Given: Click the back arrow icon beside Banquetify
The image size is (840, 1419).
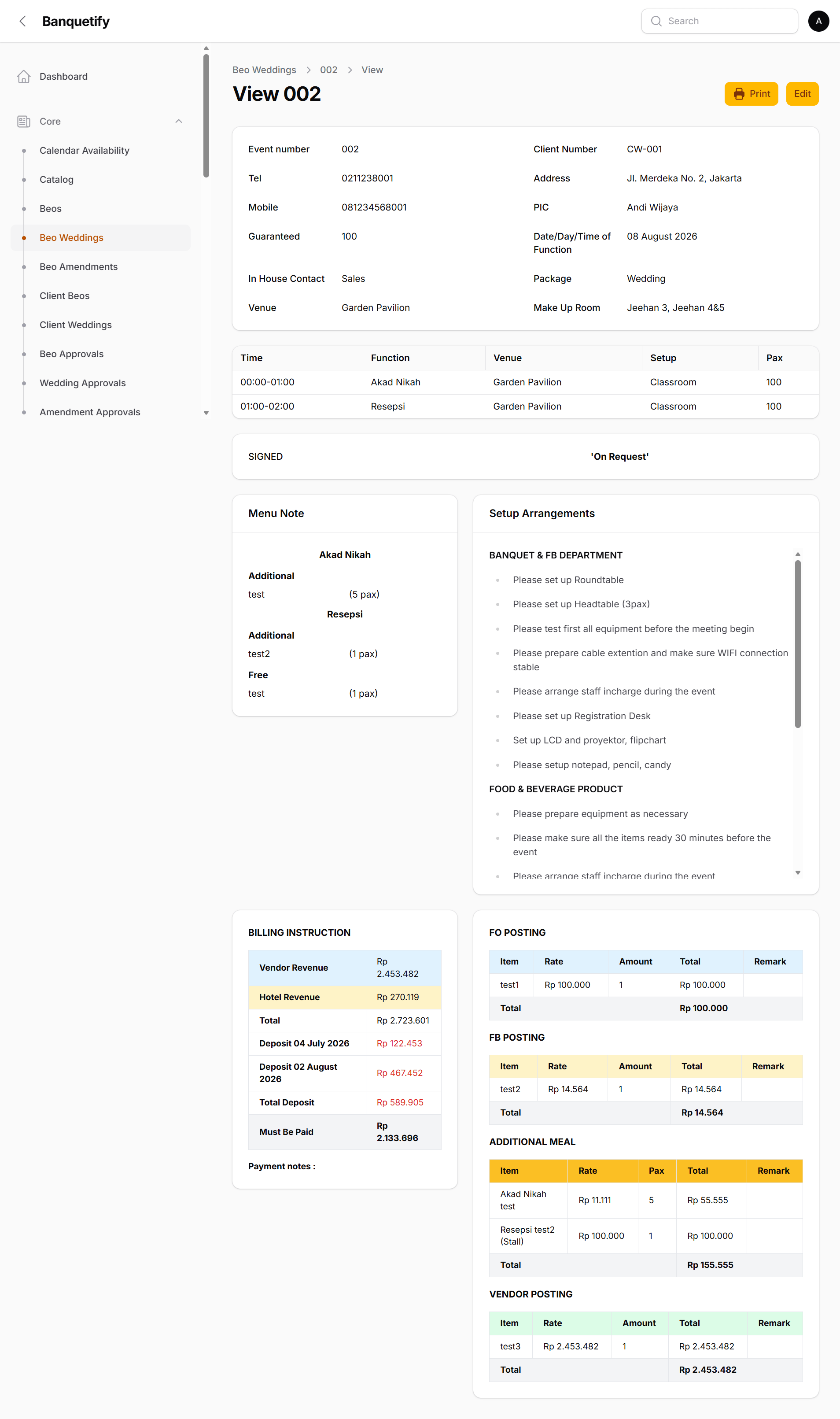Looking at the screenshot, I should (22, 22).
